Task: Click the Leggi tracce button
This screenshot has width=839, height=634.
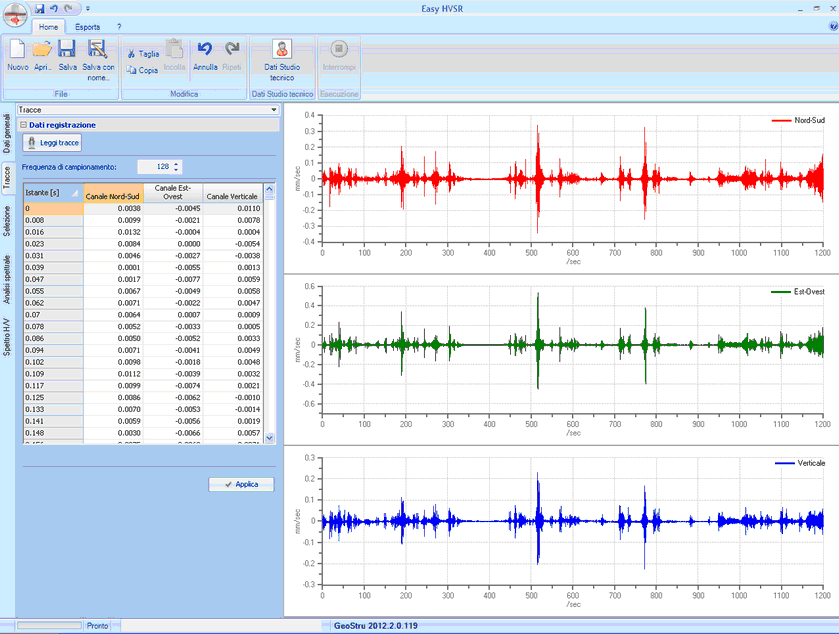Action: (52, 143)
